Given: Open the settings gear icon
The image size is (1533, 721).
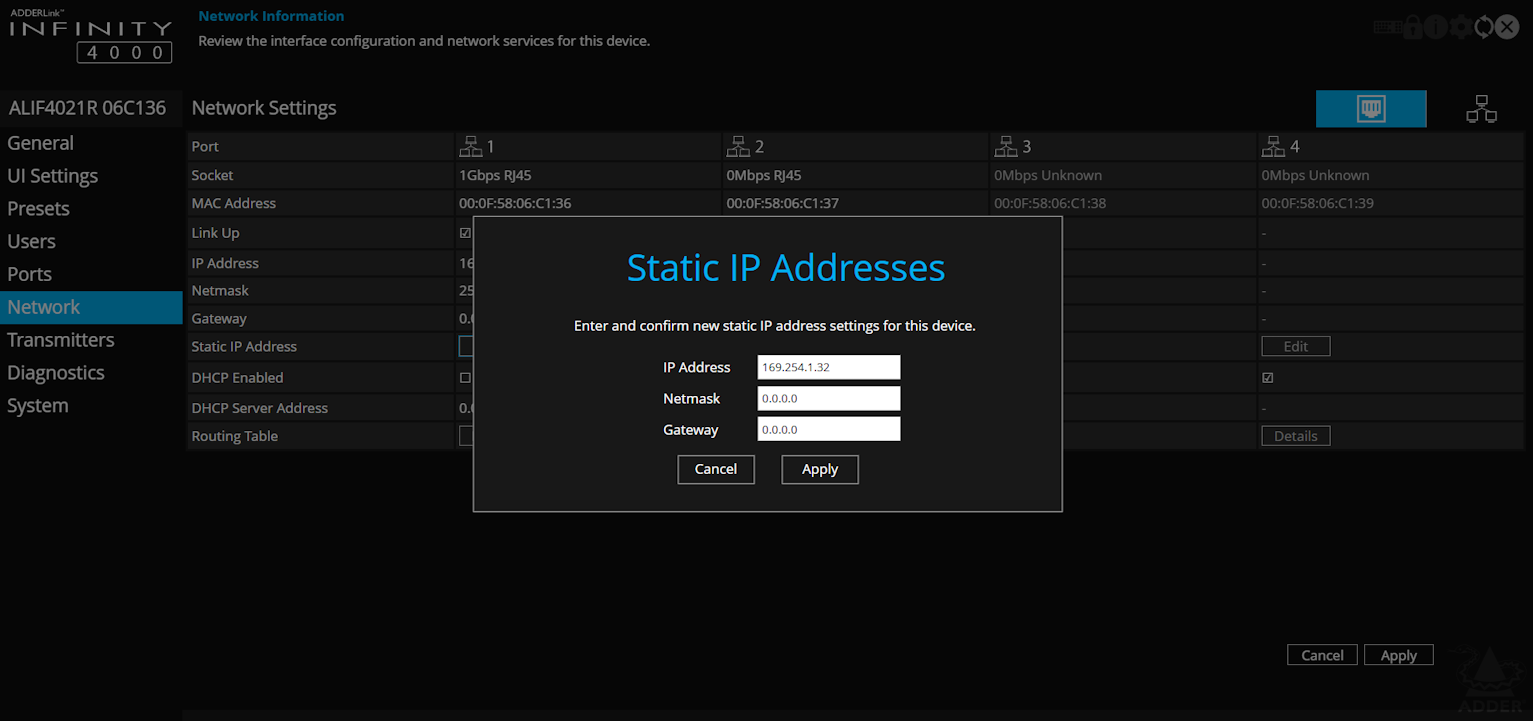Looking at the screenshot, I should [1460, 27].
